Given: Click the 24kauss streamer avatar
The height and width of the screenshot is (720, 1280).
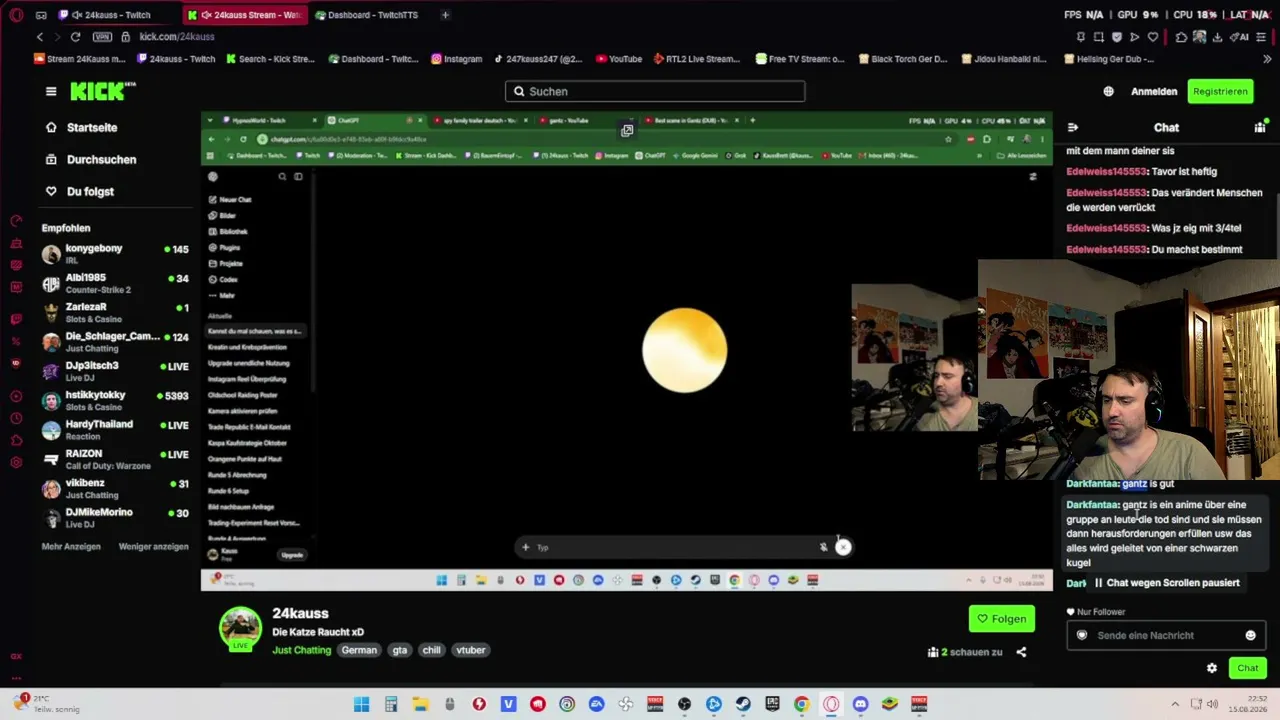Looking at the screenshot, I should (240, 628).
